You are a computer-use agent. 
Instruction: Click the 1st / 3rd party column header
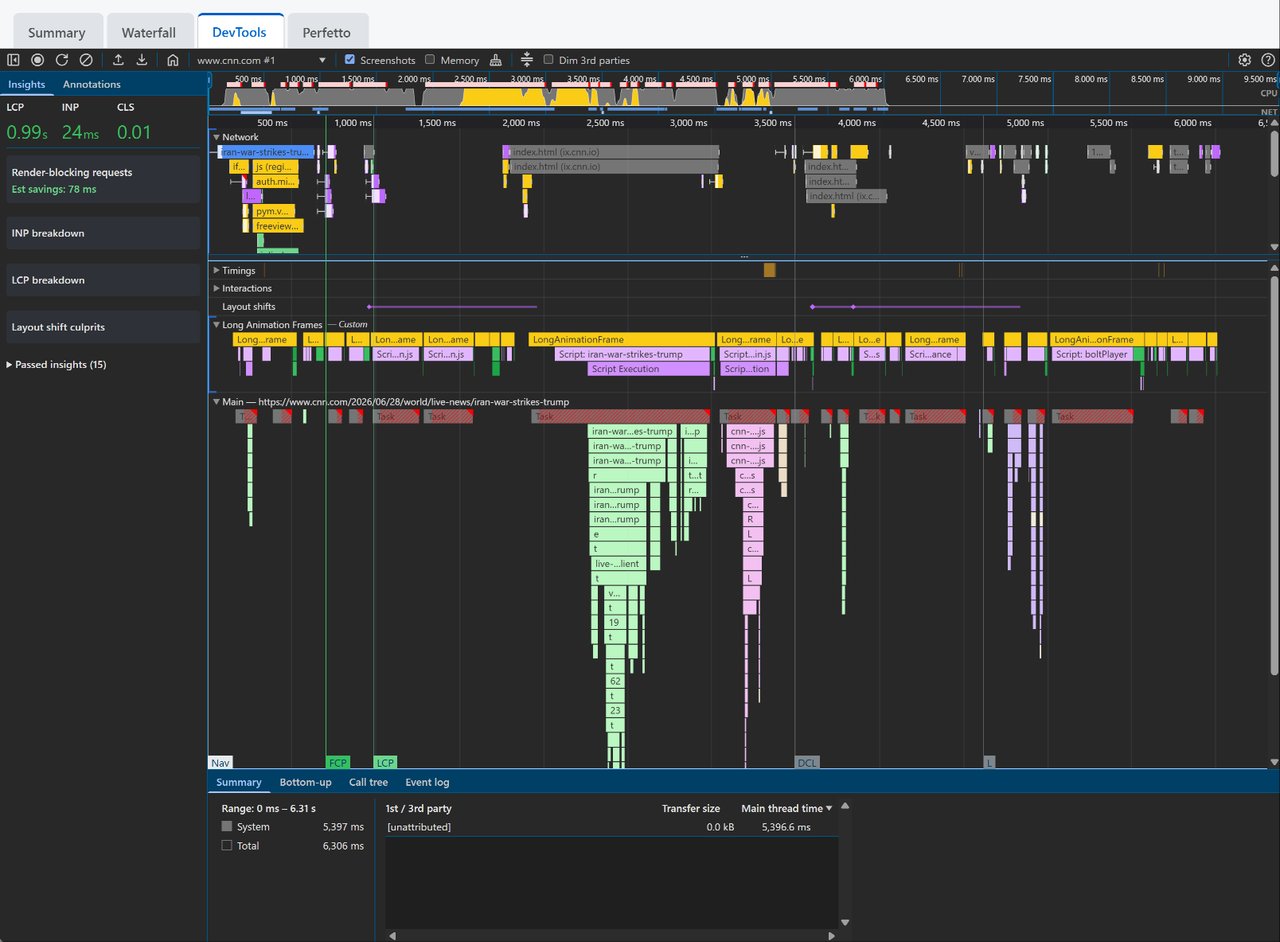click(419, 808)
